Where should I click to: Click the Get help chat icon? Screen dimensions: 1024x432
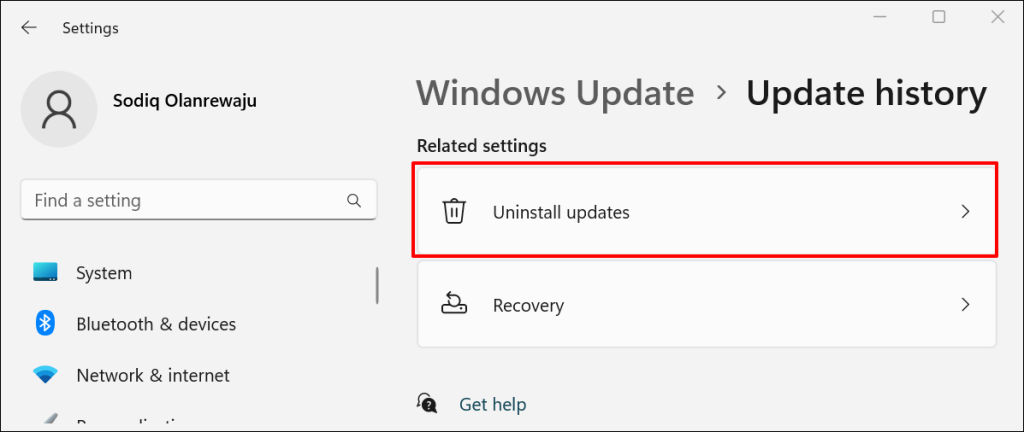click(428, 404)
